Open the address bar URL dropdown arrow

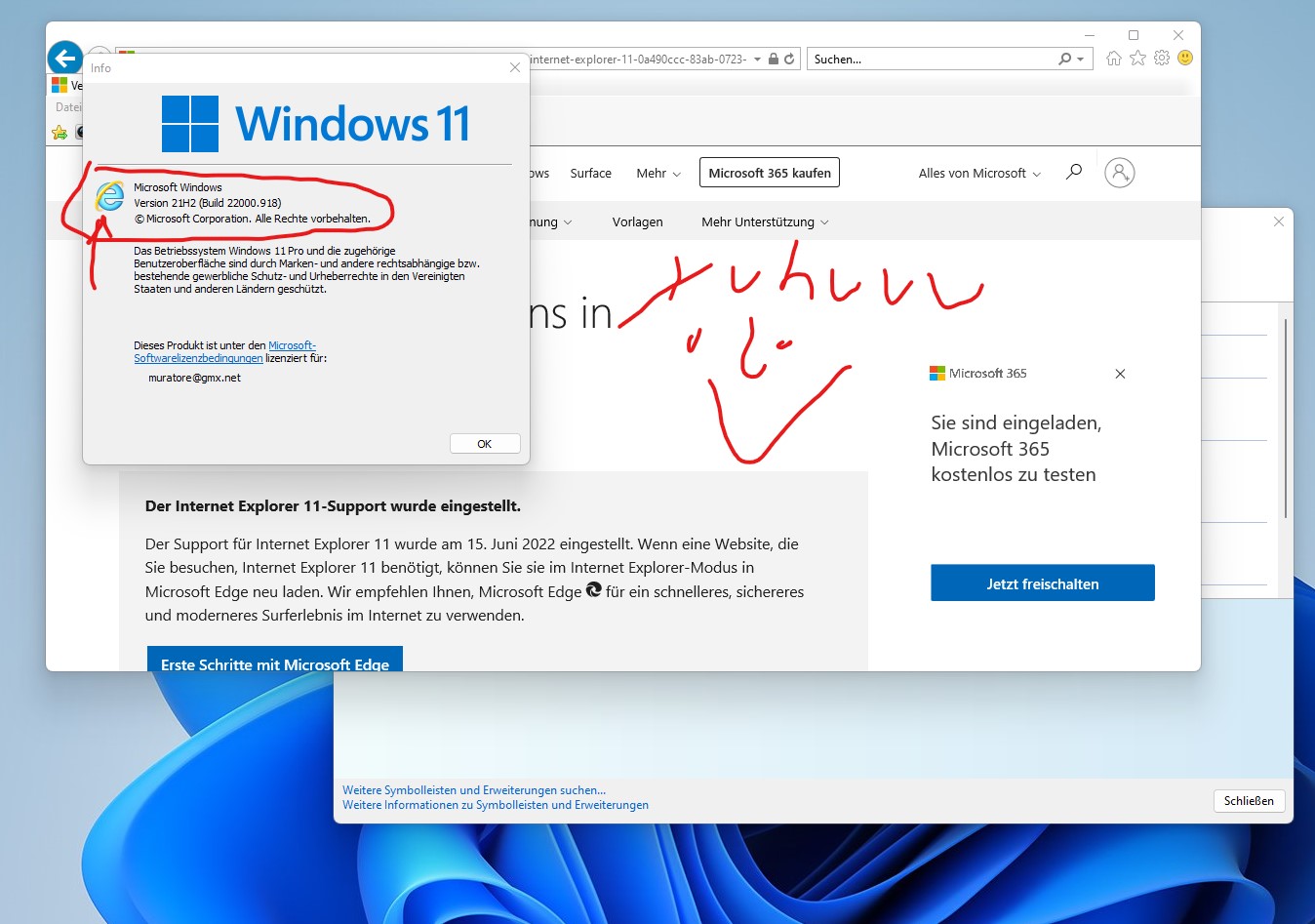tap(757, 60)
